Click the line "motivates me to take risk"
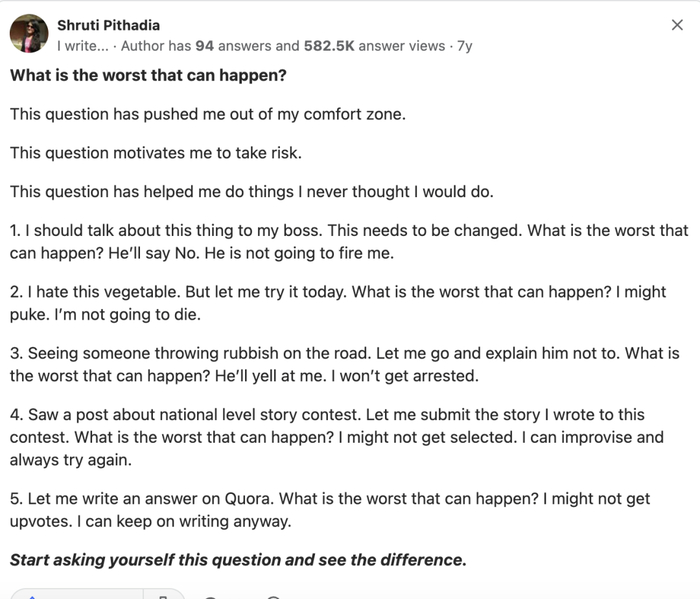This screenshot has height=599, width=700. point(155,153)
